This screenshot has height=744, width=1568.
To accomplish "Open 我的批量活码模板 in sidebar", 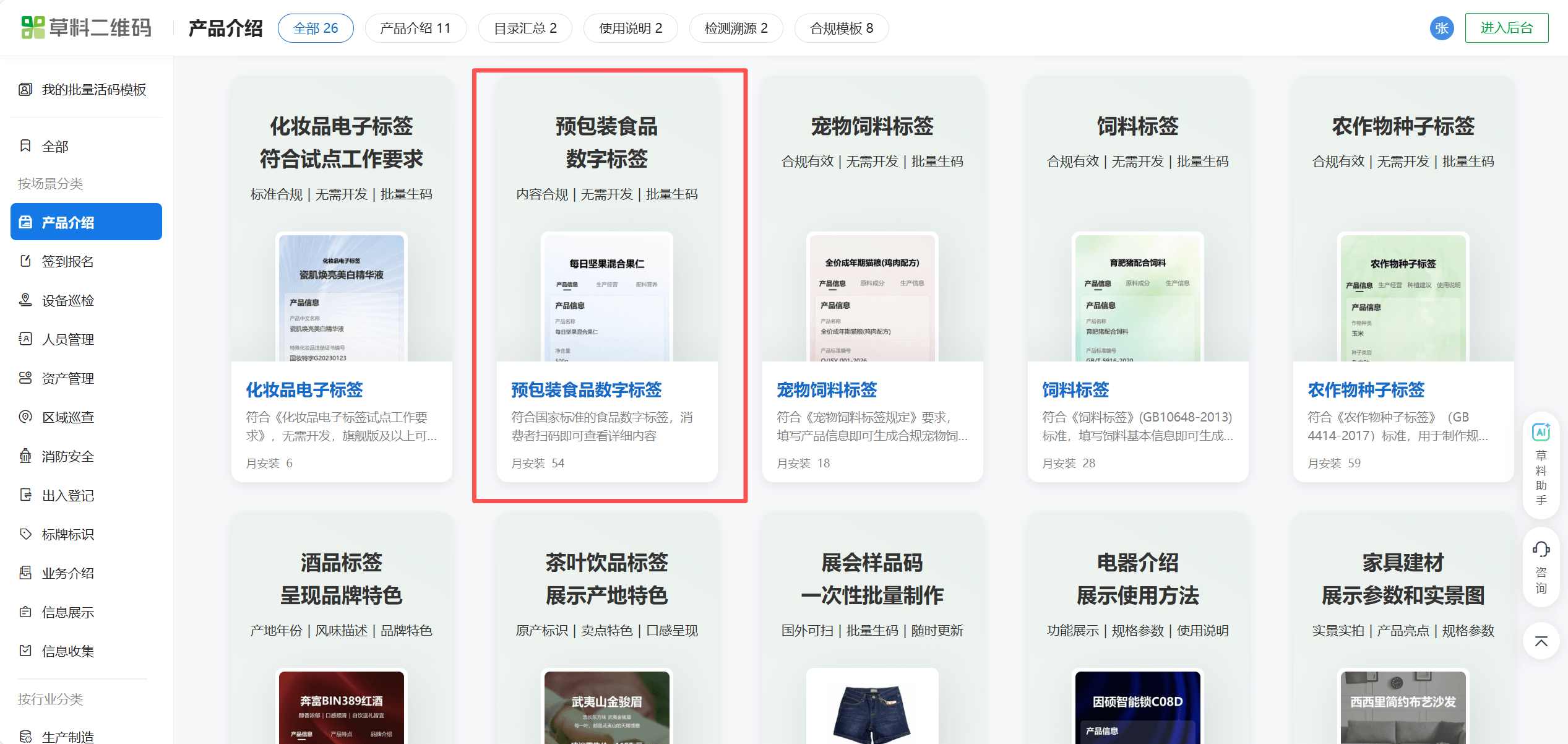I will (93, 90).
